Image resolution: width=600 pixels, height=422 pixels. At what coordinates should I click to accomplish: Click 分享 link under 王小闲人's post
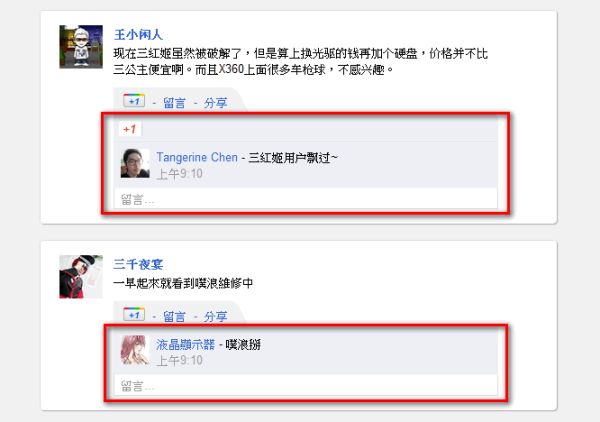[215, 103]
